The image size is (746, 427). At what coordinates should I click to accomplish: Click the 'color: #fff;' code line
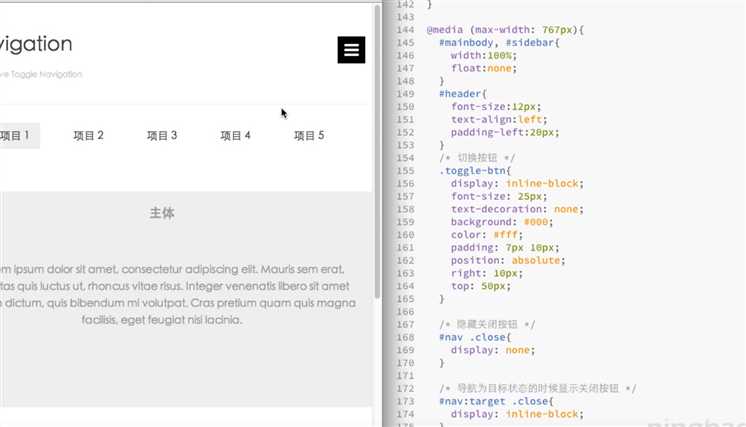click(x=487, y=235)
